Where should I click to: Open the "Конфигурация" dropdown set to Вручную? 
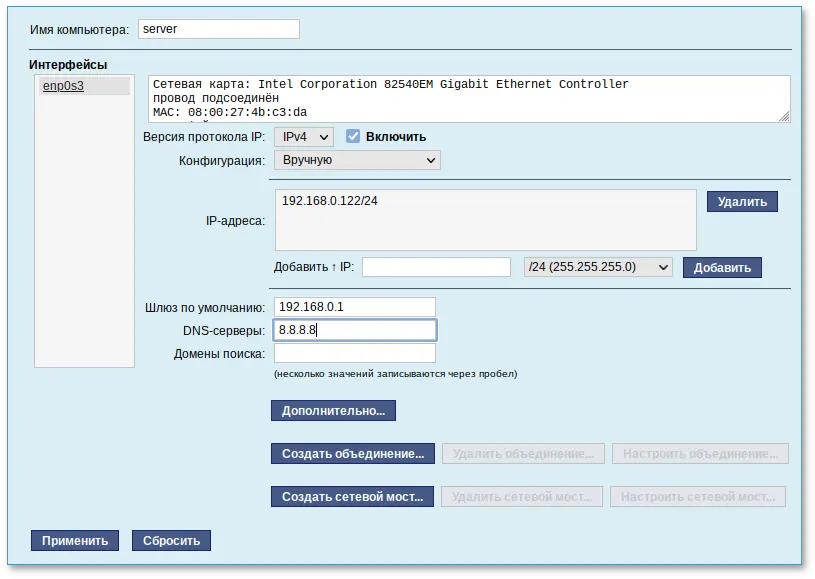coord(356,160)
